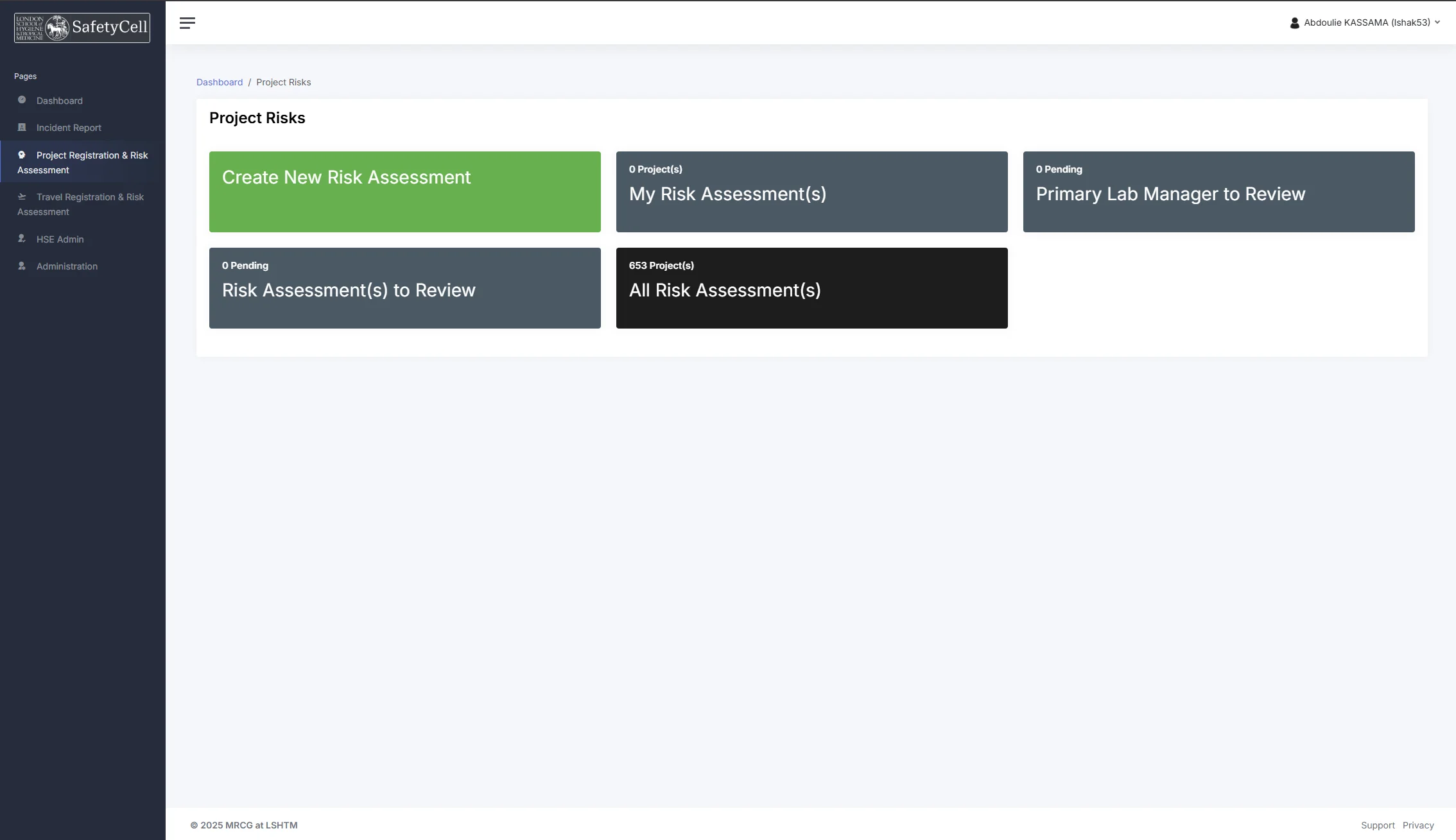
Task: View Primary Lab Manager to Review pending items
Action: 1218,192
